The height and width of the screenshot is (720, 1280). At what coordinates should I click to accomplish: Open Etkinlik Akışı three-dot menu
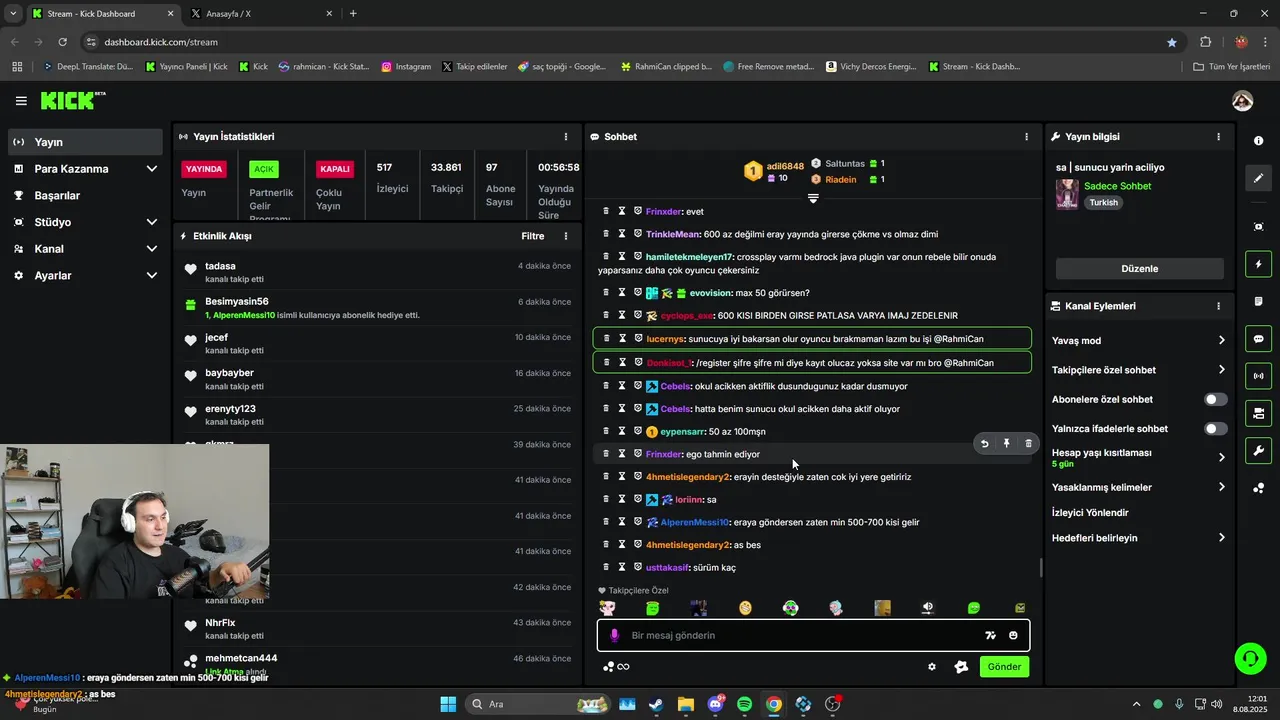[566, 236]
